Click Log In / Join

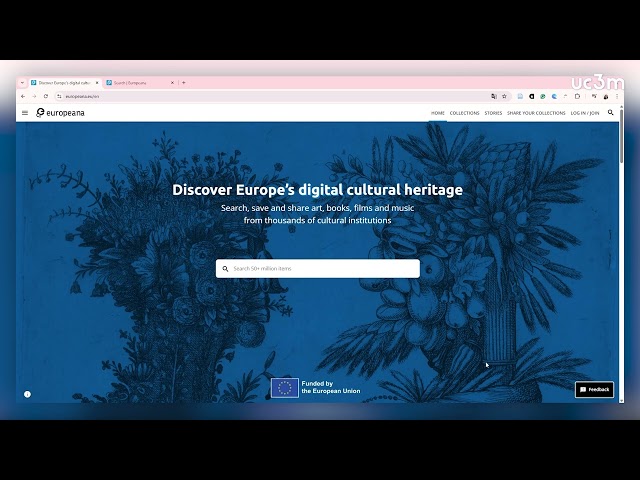coord(584,113)
